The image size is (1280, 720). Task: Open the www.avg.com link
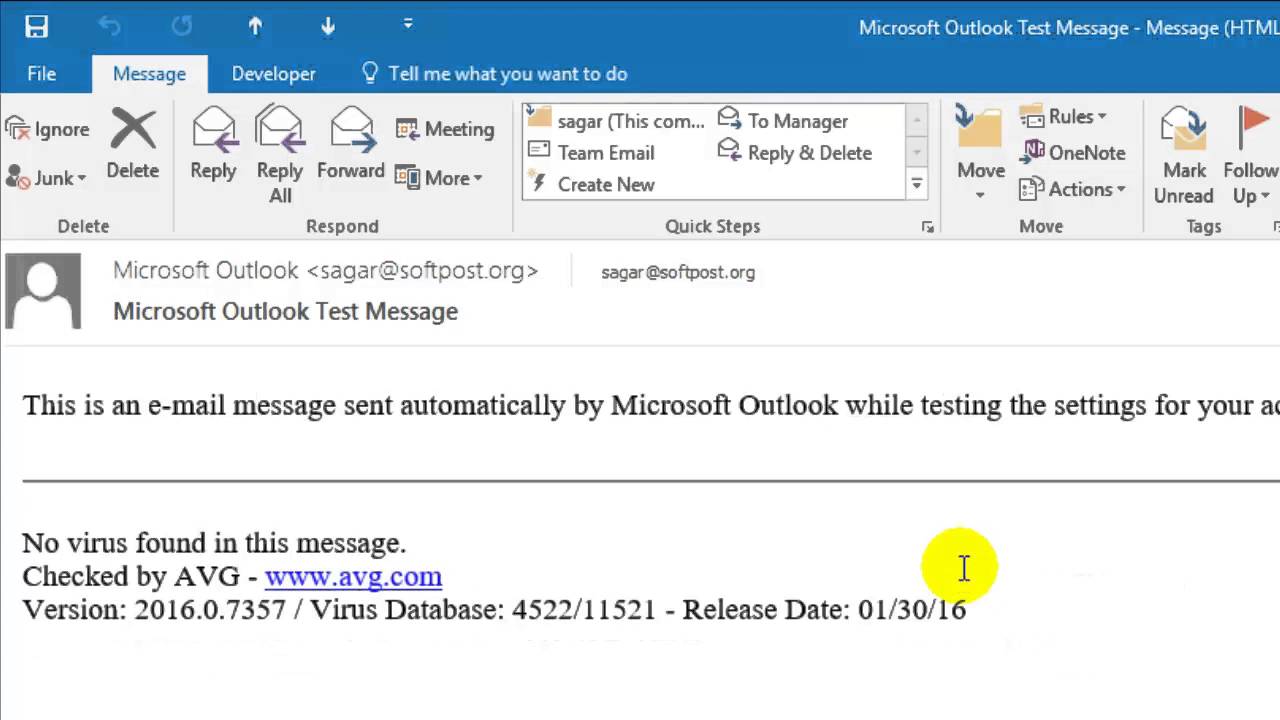click(x=353, y=576)
